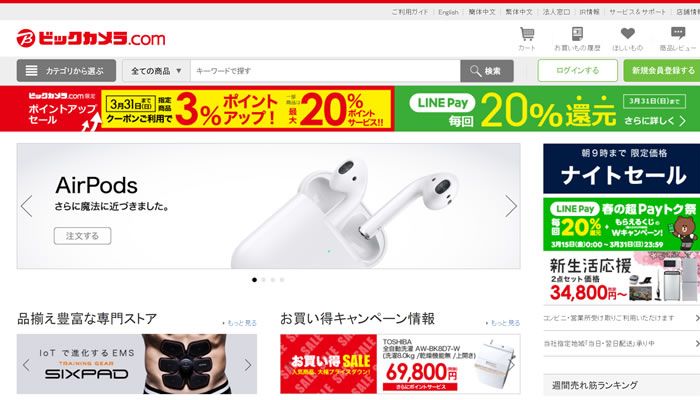The height and width of the screenshot is (400, 700).
Task: Go to next AirPods carousel slide
Action: [x=511, y=206]
